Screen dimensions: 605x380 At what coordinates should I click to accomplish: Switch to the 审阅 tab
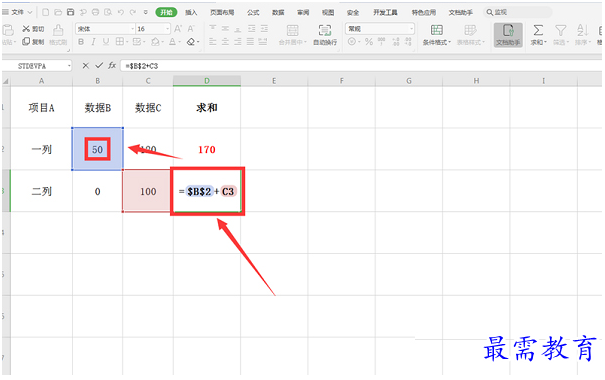303,12
